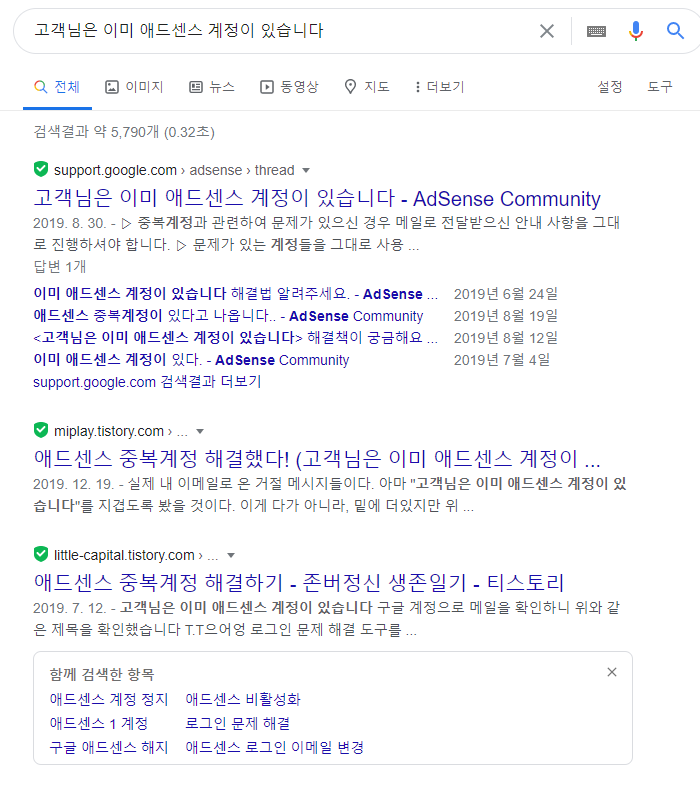Open result 애드센스 중복계정 해결하기 - 존버정신 생존일기
Image resolution: width=700 pixels, height=785 pixels.
[x=299, y=582]
